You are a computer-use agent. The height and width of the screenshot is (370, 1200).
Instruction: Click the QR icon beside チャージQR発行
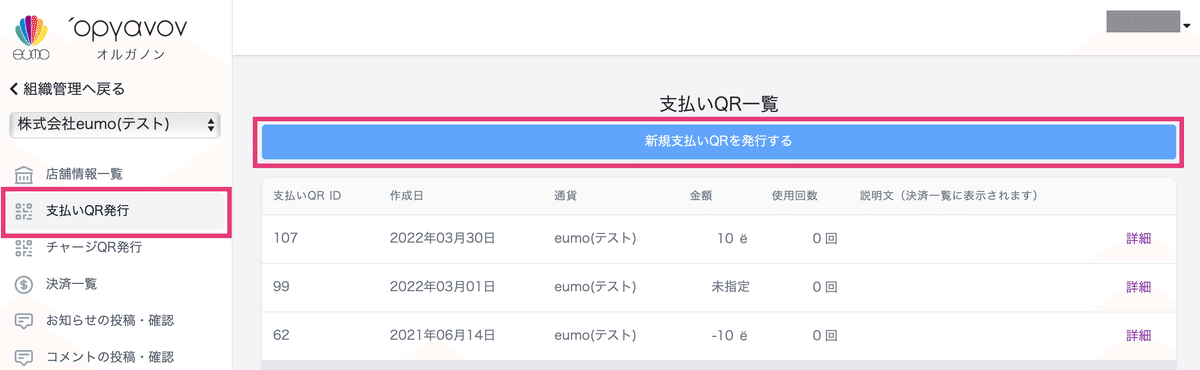pyautogui.click(x=24, y=247)
